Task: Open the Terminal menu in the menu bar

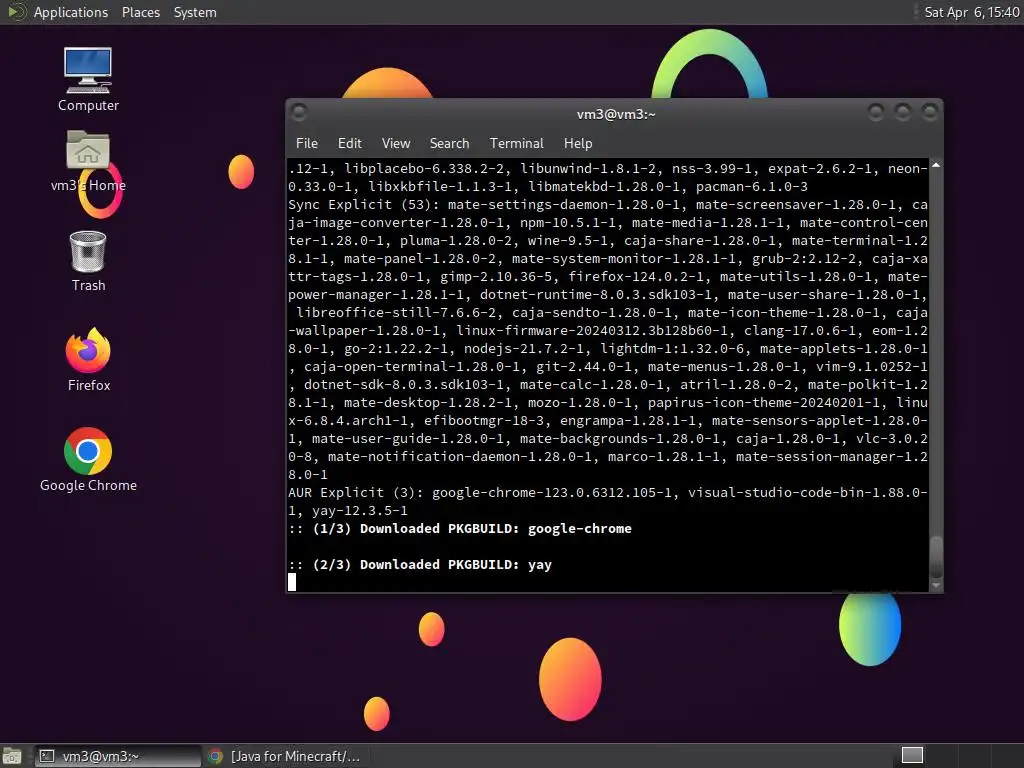Action: pos(516,143)
